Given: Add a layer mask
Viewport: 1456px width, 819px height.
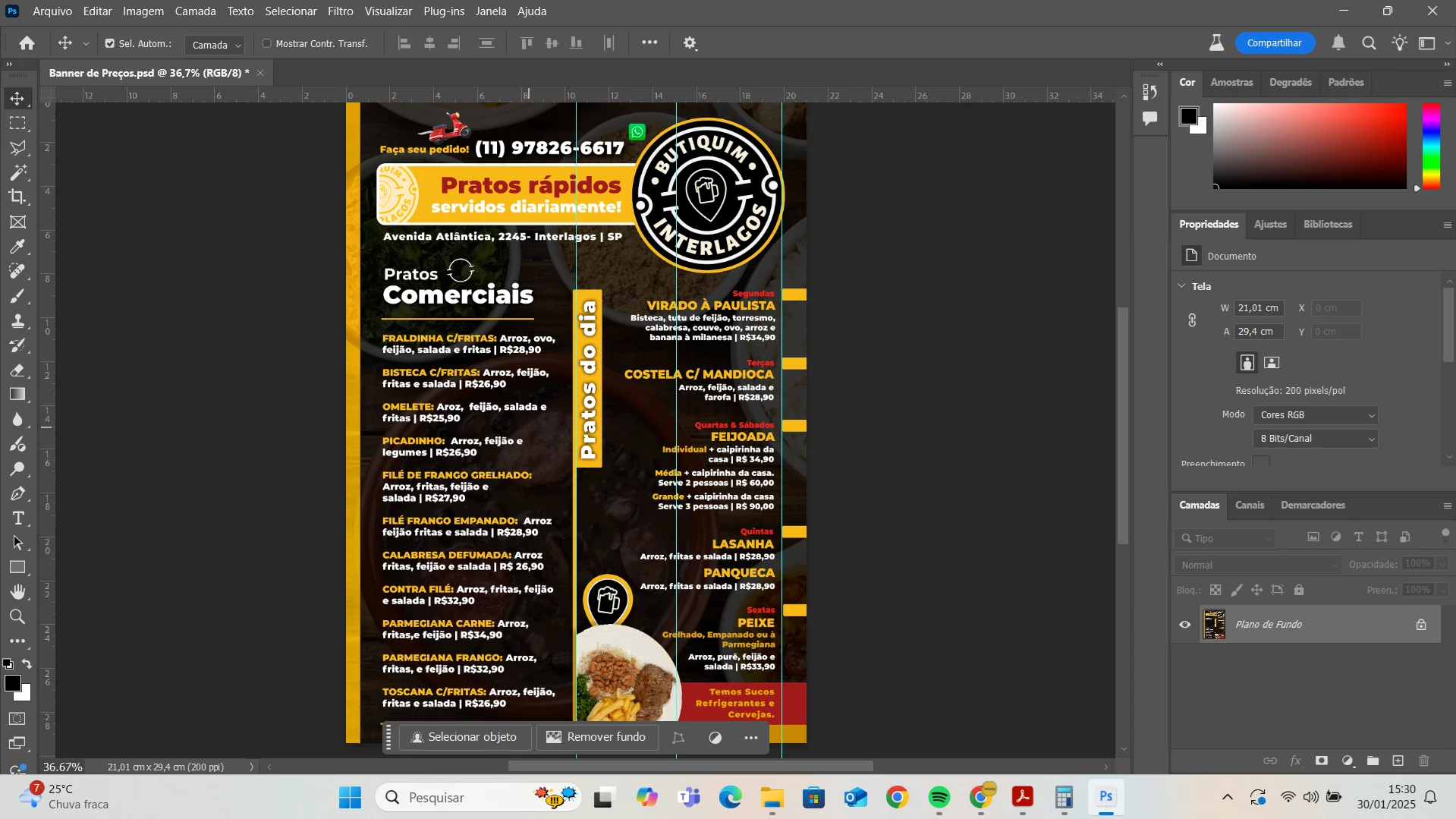Looking at the screenshot, I should tap(1322, 761).
